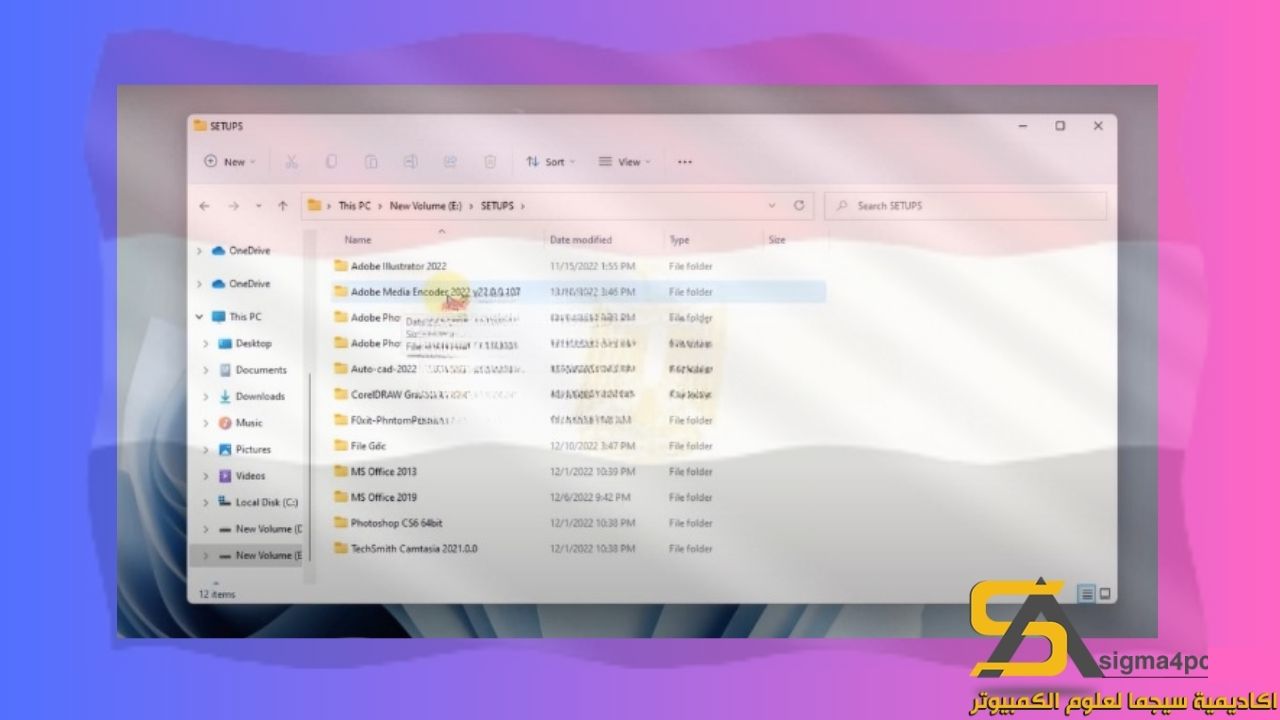Open Downloads in navigation pane
The width and height of the screenshot is (1280, 720).
(260, 396)
